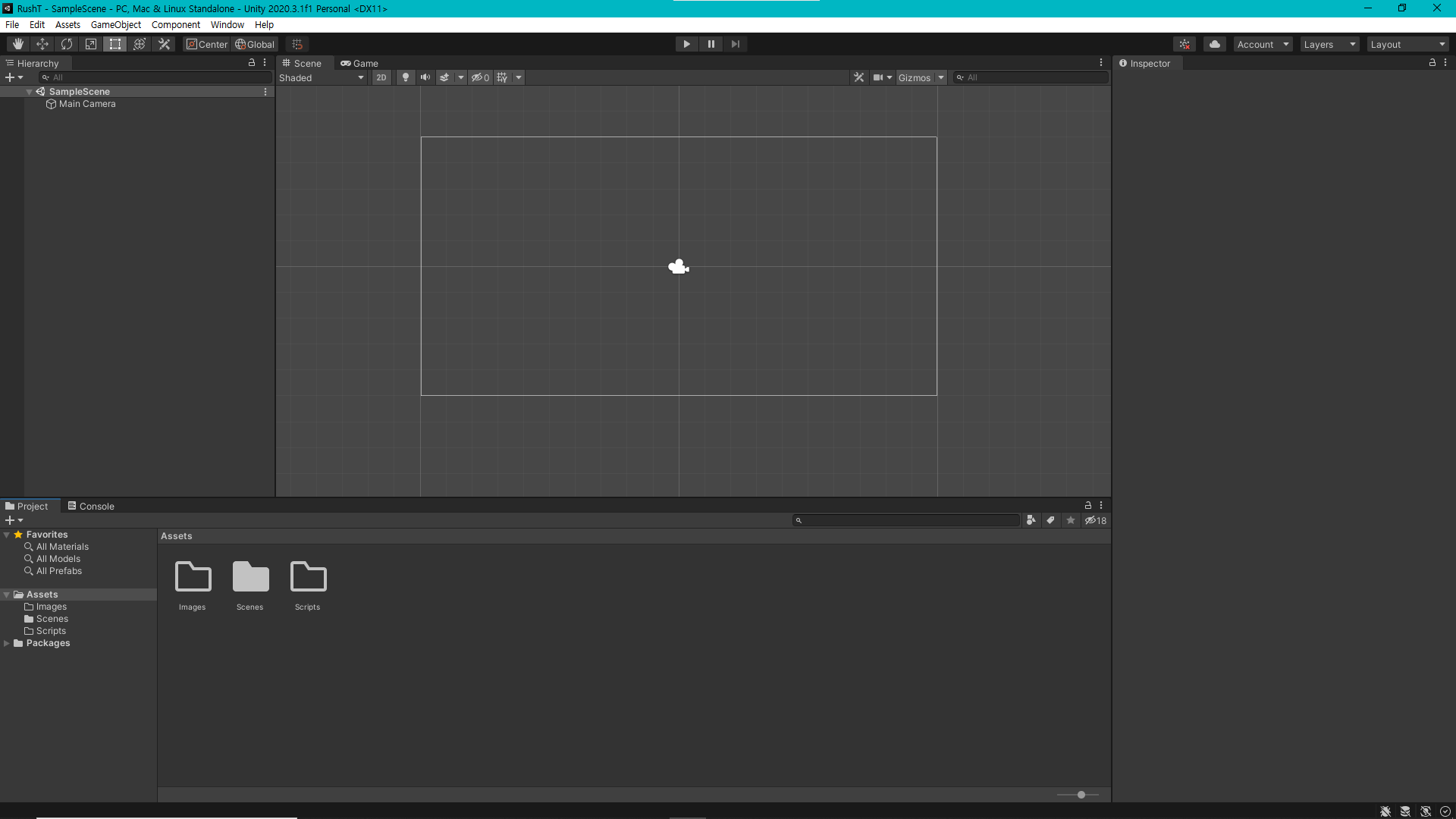Expand the Packages folder in Project

coord(7,643)
